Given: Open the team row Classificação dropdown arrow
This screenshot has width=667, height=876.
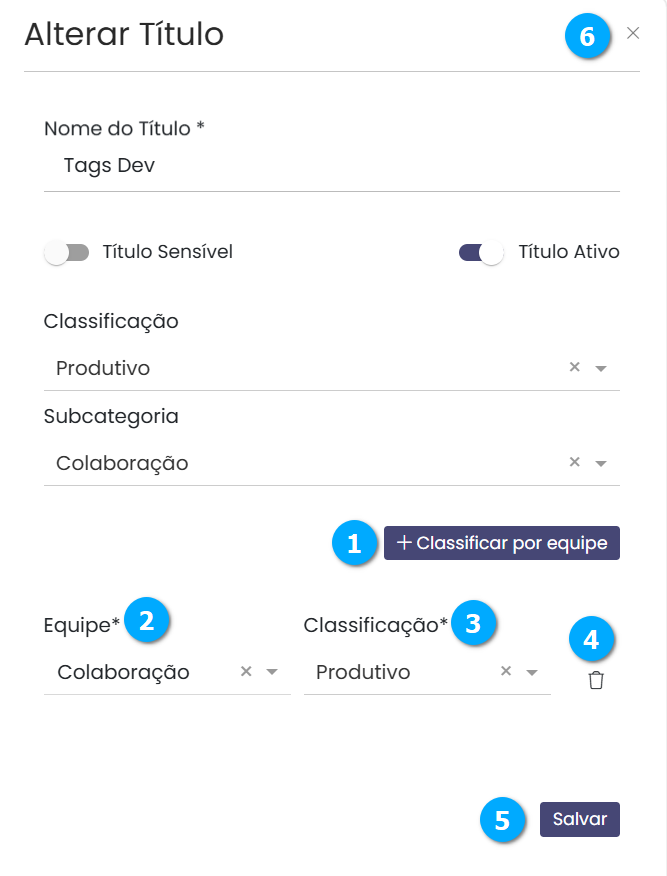Looking at the screenshot, I should point(532,672).
